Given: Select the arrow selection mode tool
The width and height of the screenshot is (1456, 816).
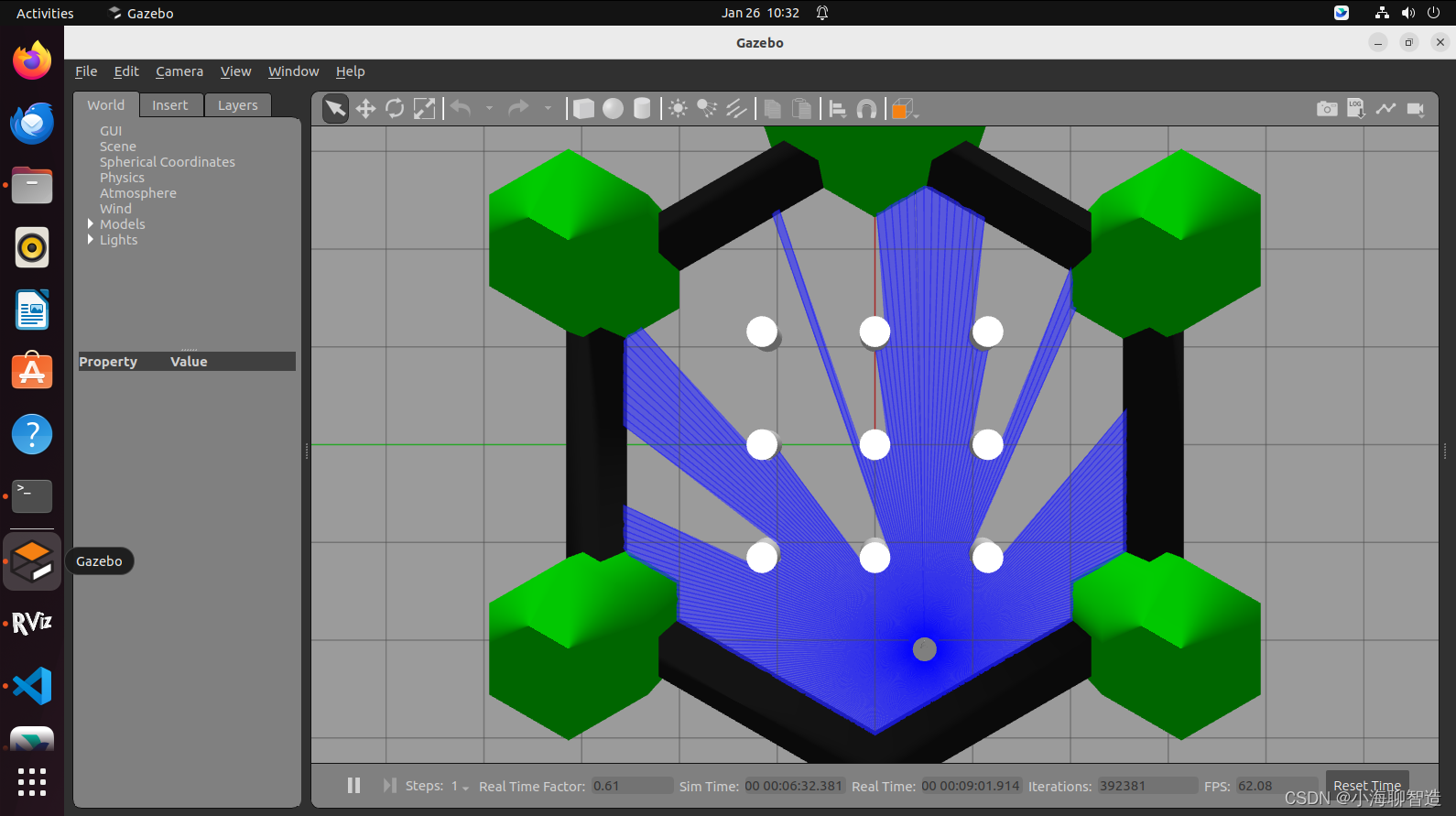Looking at the screenshot, I should (336, 109).
